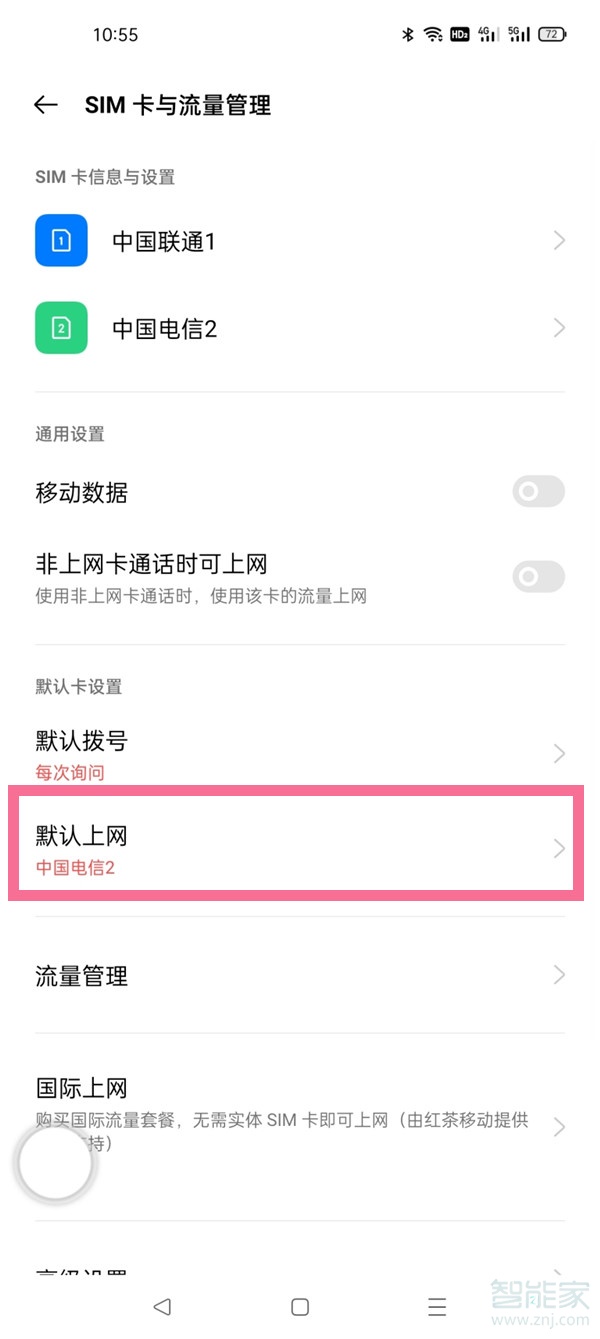Tap the Wi-Fi status icon
The image size is (600, 1339).
(432, 33)
